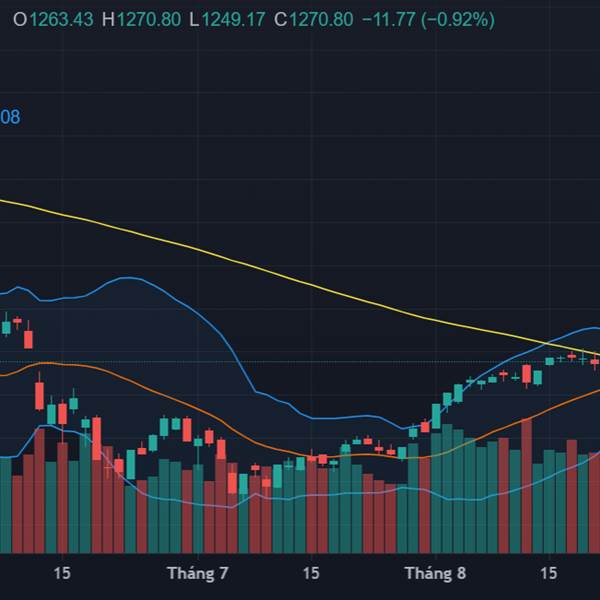
Task: Click the 'Tháng 7' time axis label
Action: 198,573
